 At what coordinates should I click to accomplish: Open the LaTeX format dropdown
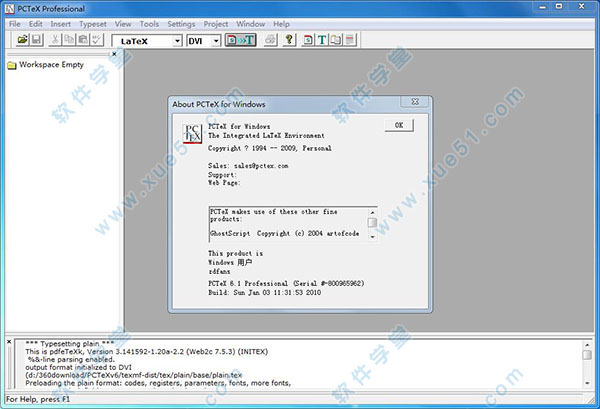click(177, 41)
